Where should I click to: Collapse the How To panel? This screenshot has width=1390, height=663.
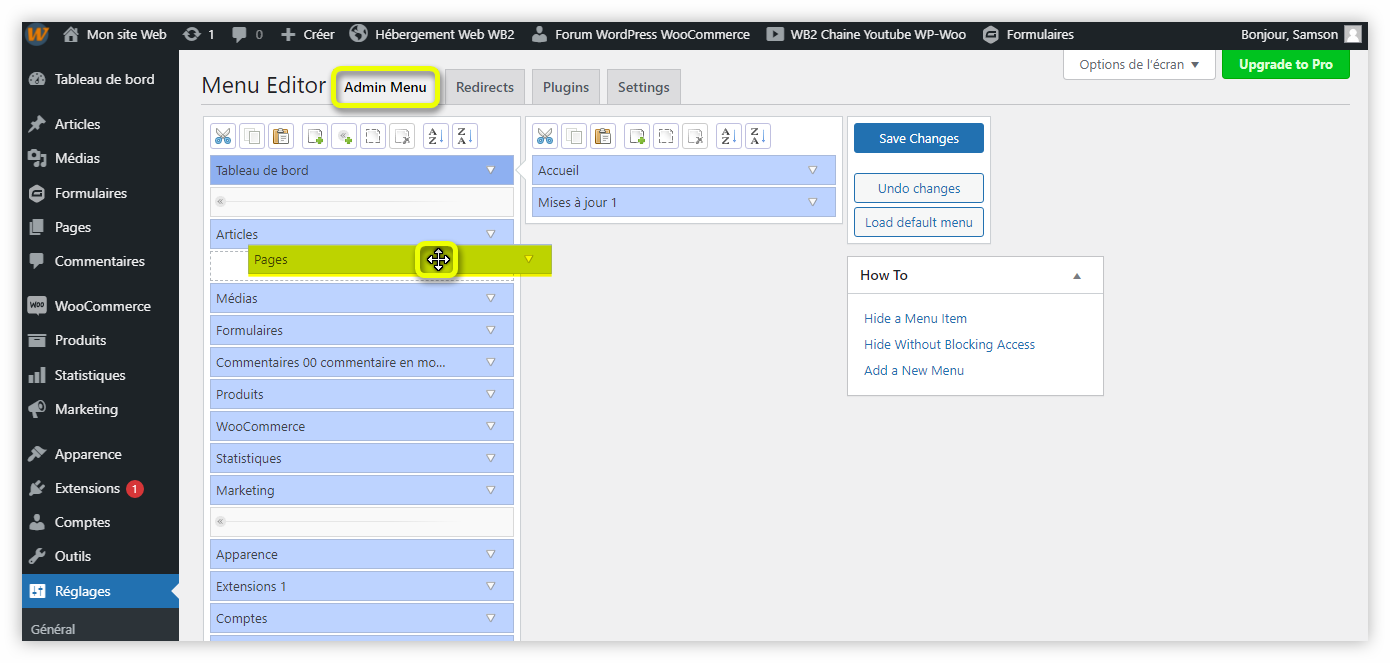coord(1077,275)
